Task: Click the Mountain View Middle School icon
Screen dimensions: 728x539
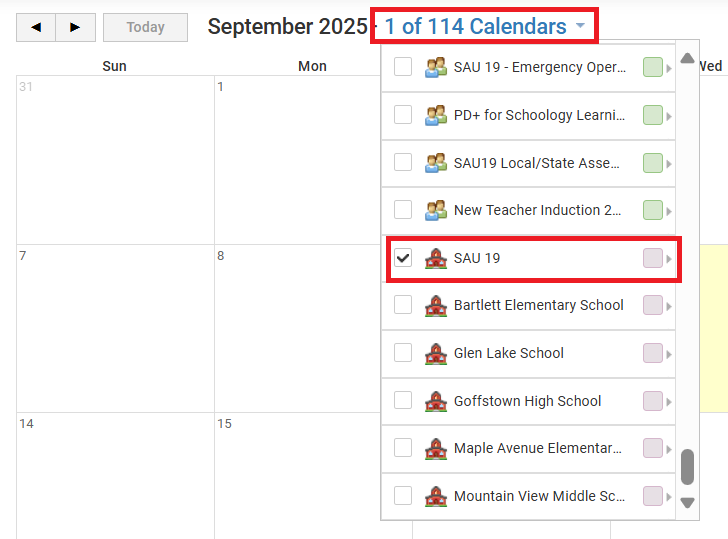Action: click(435, 496)
